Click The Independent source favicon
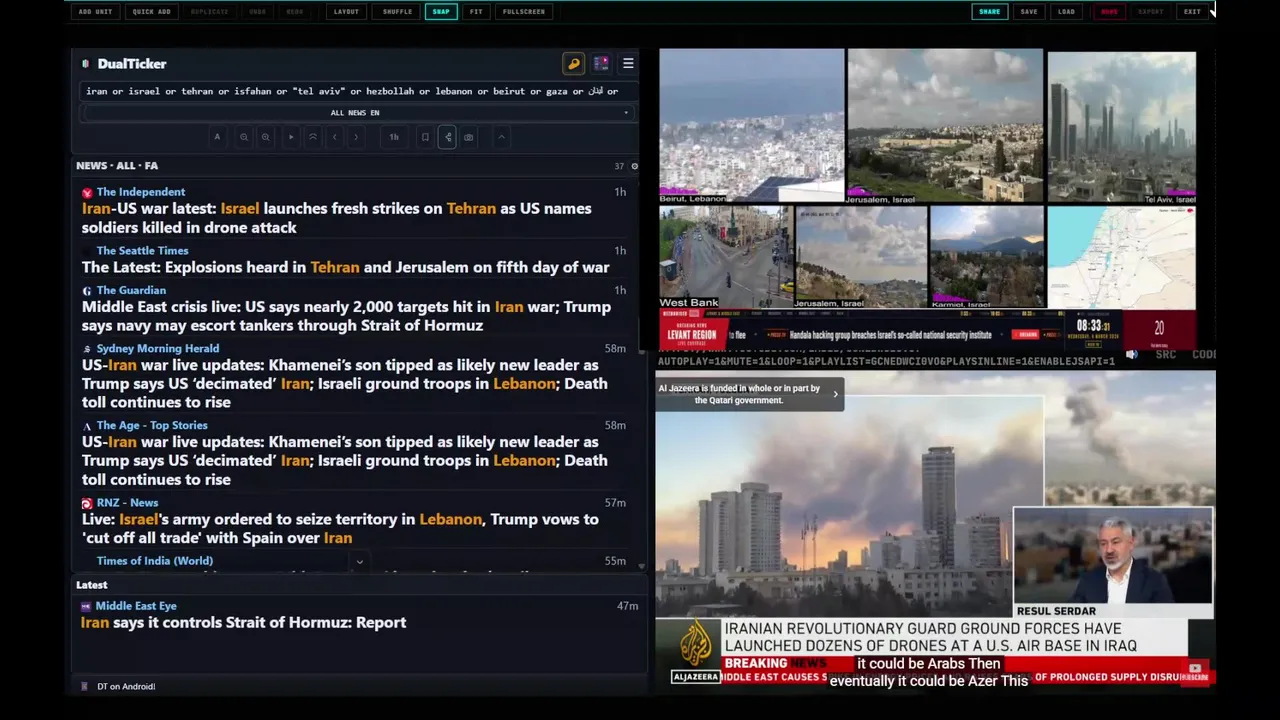Image resolution: width=1280 pixels, height=720 pixels. pos(87,192)
